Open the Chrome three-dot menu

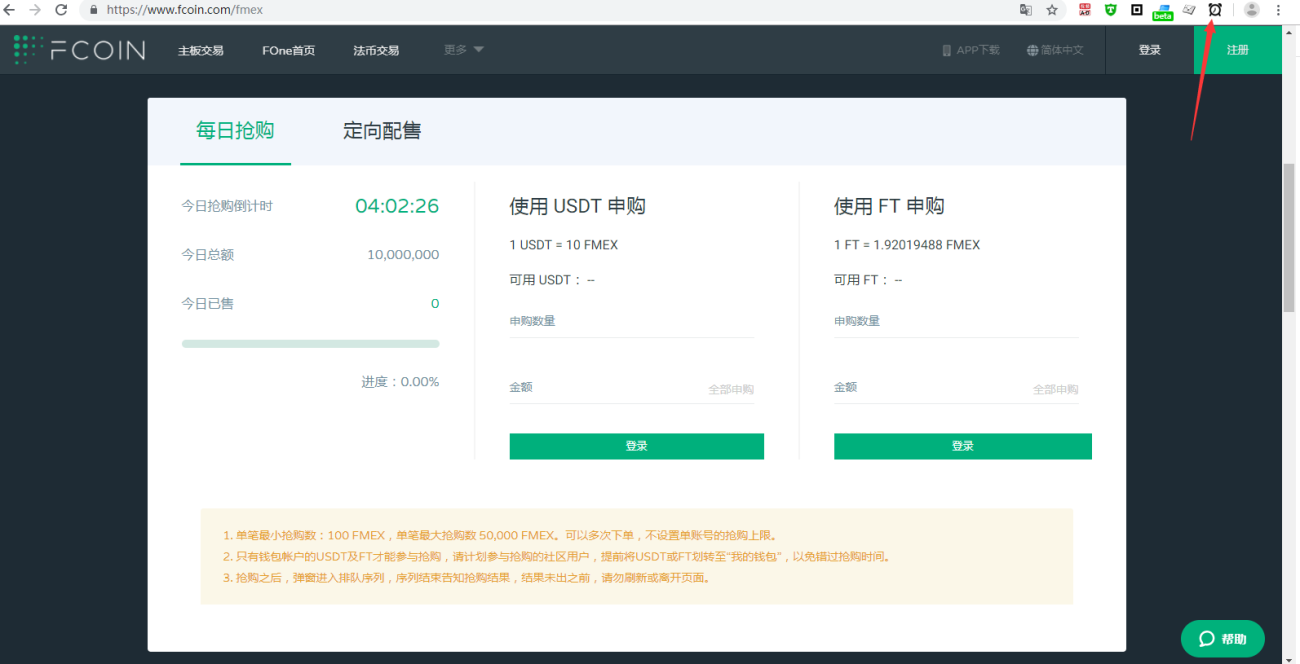(x=1279, y=9)
